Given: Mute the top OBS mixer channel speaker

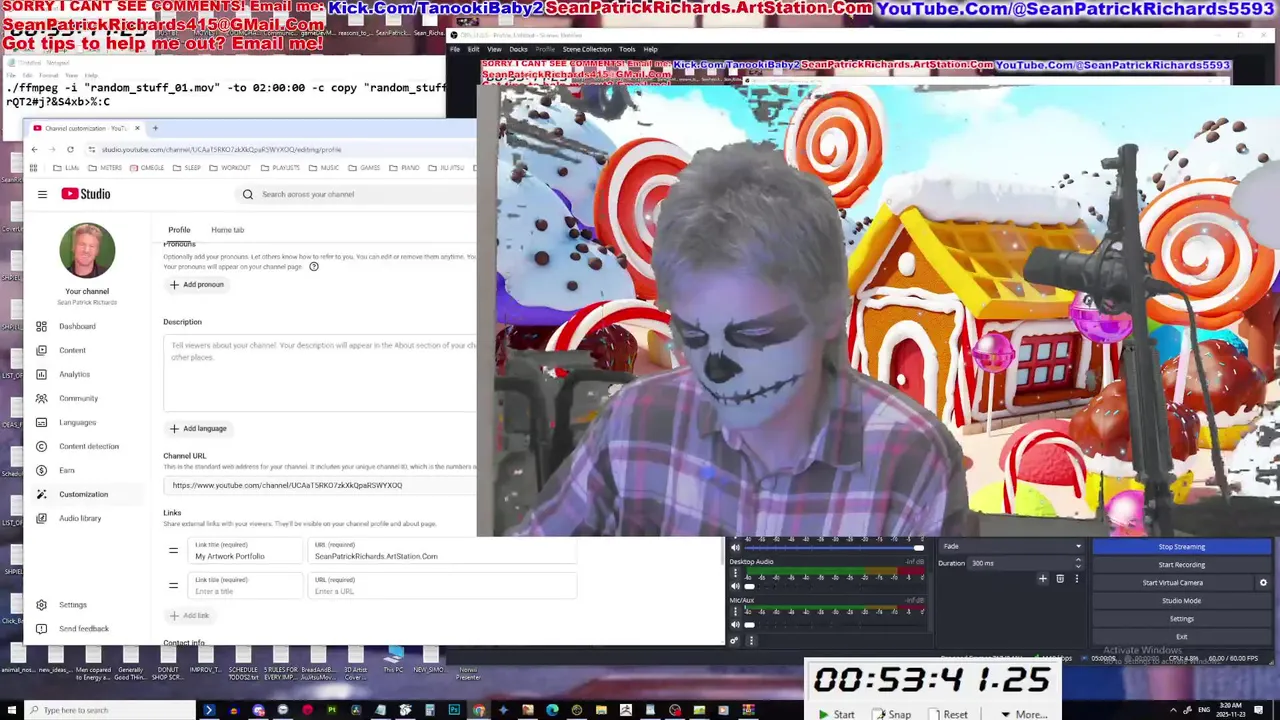Looking at the screenshot, I should [735, 547].
